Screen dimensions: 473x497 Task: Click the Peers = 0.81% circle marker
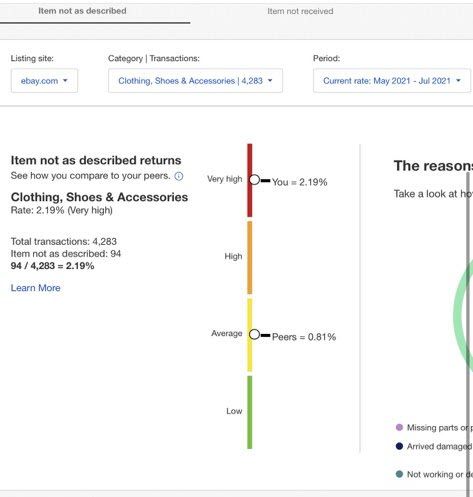coord(255,334)
